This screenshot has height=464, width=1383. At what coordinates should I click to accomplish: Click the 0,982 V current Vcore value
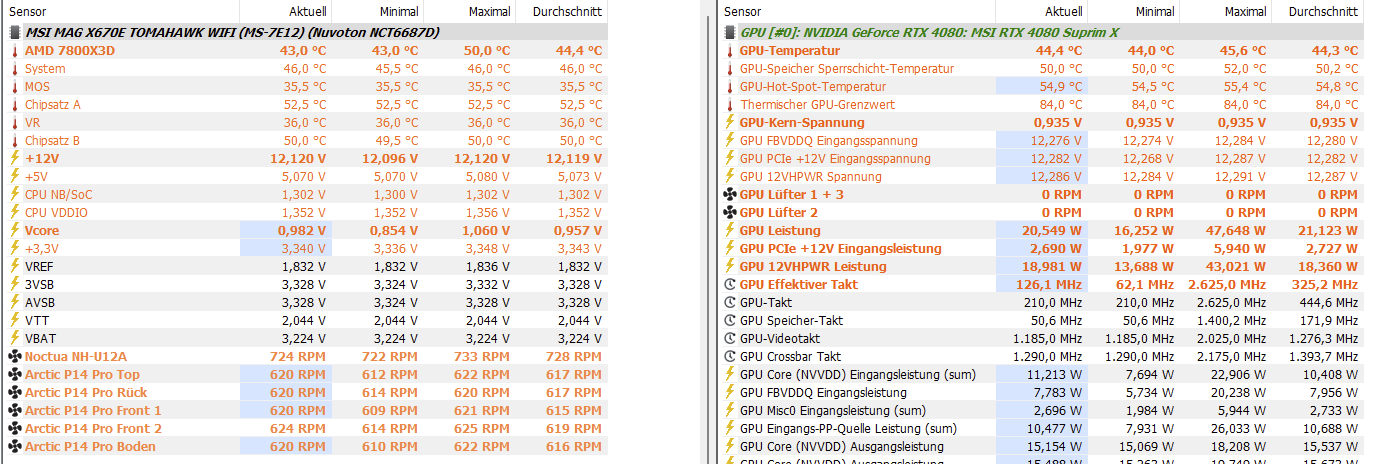[300, 230]
